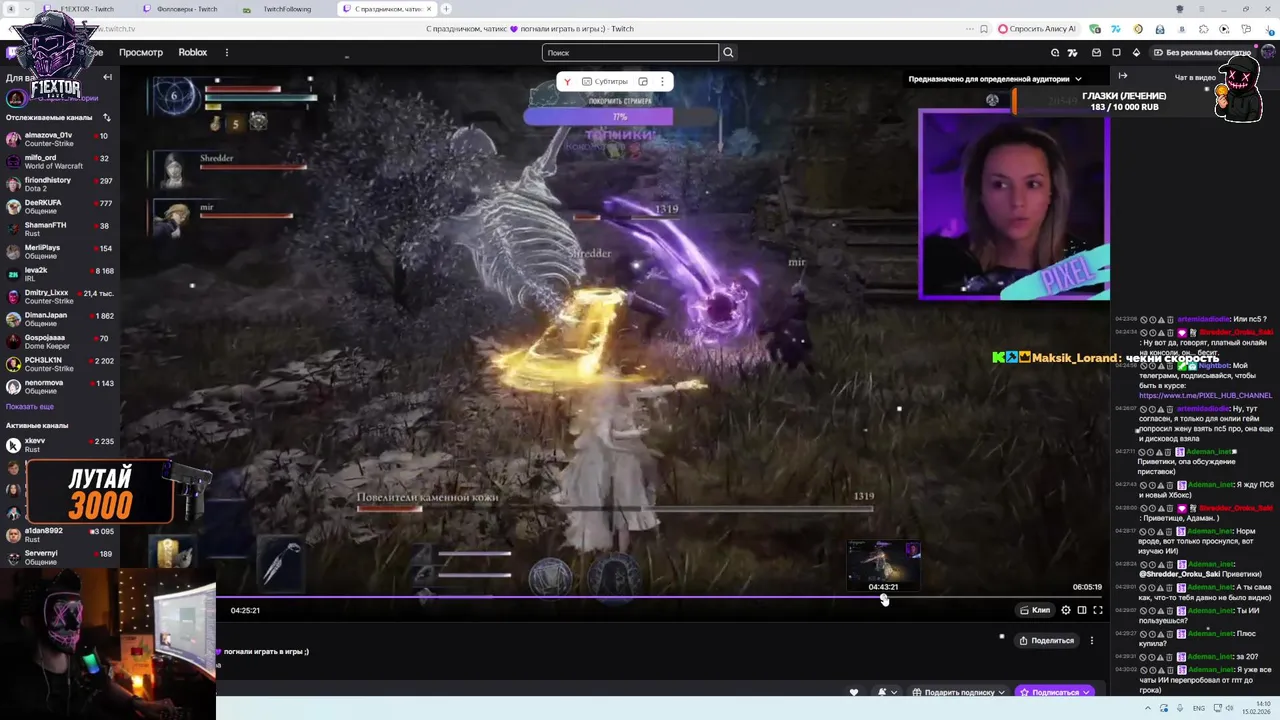This screenshot has width=1280, height=720.
Task: Open a new browser tab
Action: [446, 9]
